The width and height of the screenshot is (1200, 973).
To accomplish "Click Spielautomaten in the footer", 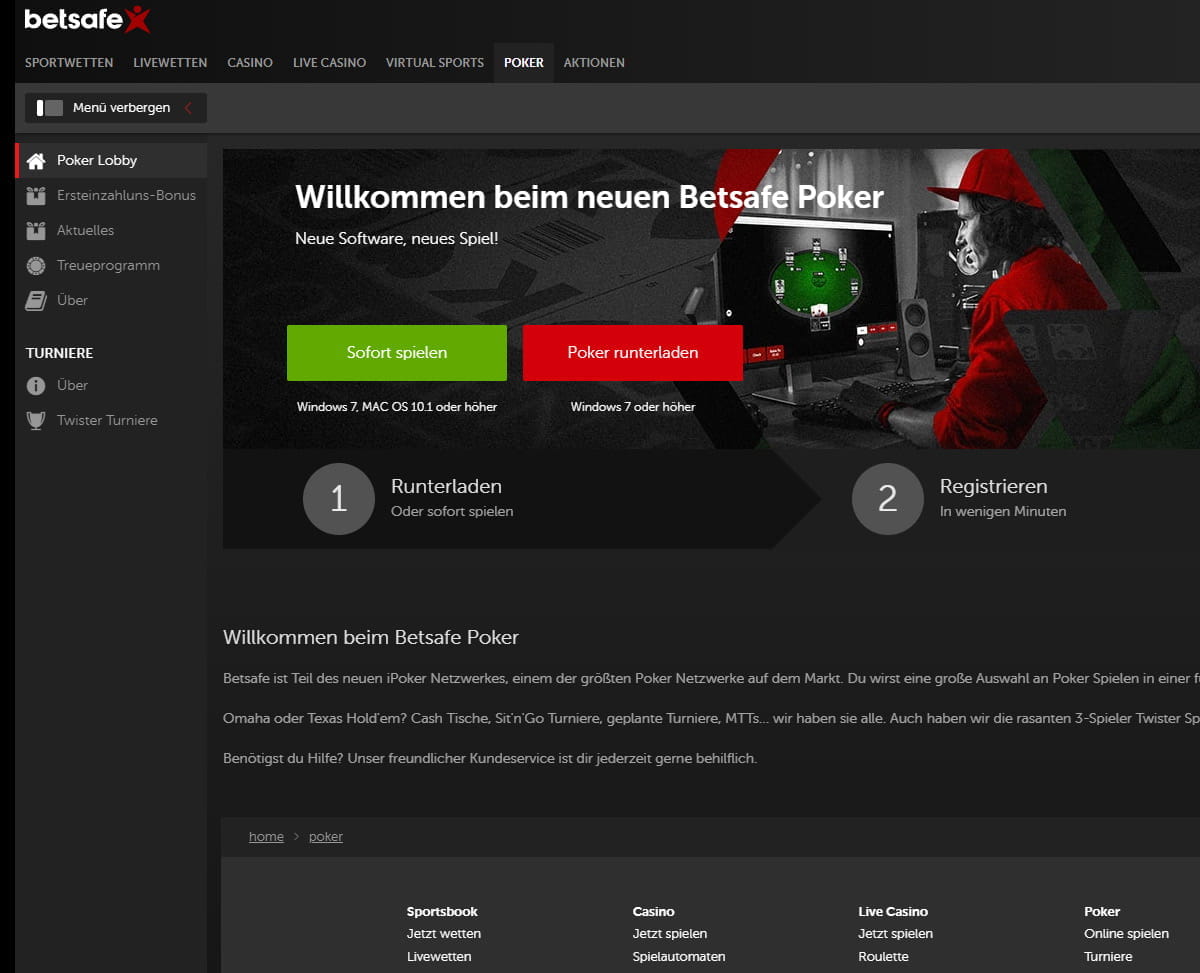I will [x=679, y=956].
